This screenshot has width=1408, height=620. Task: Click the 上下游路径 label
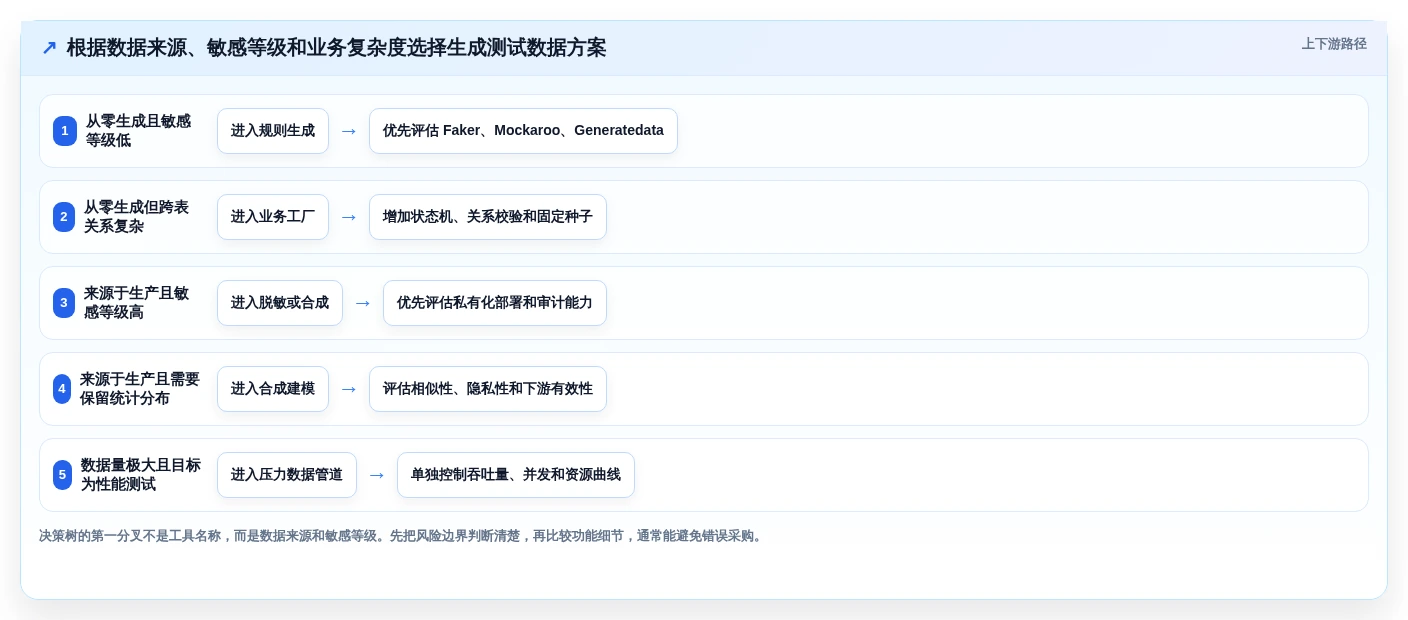pos(1334,44)
